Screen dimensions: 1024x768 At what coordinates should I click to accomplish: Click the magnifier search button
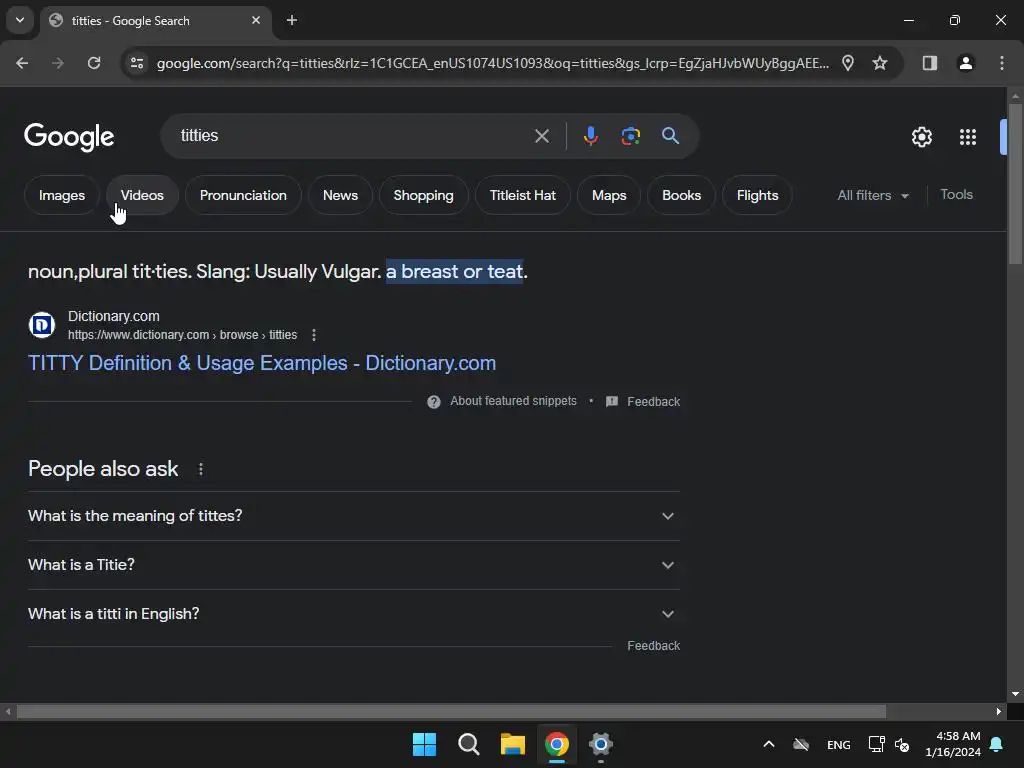tap(671, 136)
